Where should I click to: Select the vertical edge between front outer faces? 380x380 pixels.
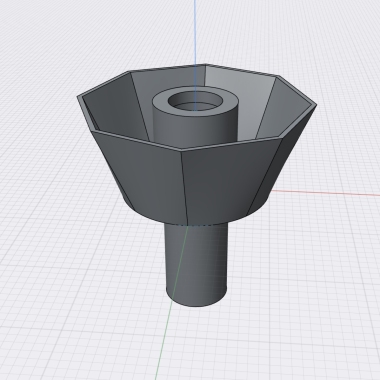coord(185,187)
